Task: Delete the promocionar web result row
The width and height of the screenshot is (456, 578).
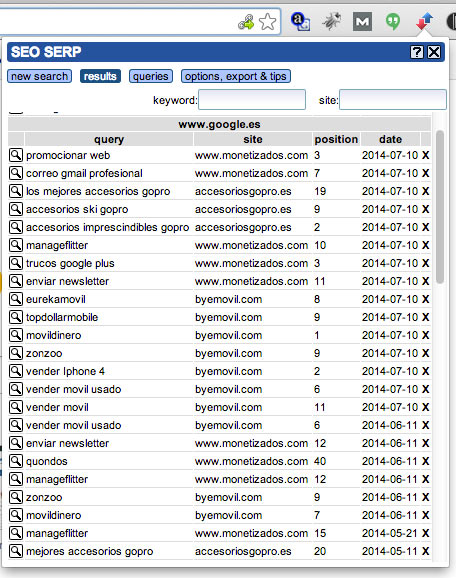Action: 425,155
